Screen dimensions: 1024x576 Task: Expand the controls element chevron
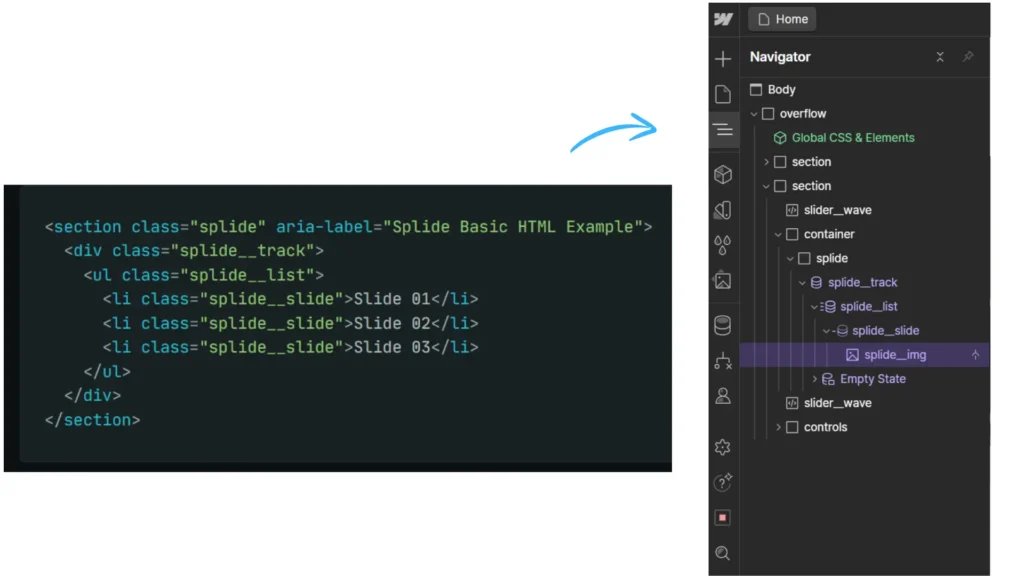(x=778, y=427)
